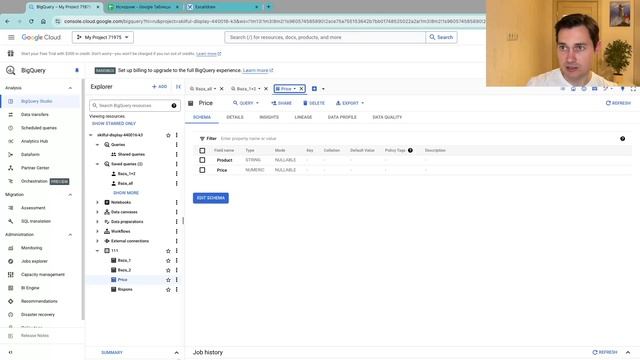Click SHOW MORE under Saved queries
This screenshot has height=360, width=640.
[x=126, y=193]
